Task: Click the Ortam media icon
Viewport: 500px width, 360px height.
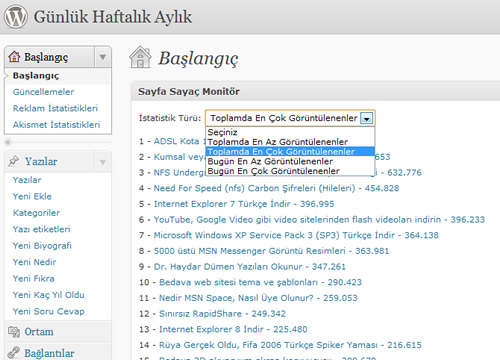Action: (14, 332)
